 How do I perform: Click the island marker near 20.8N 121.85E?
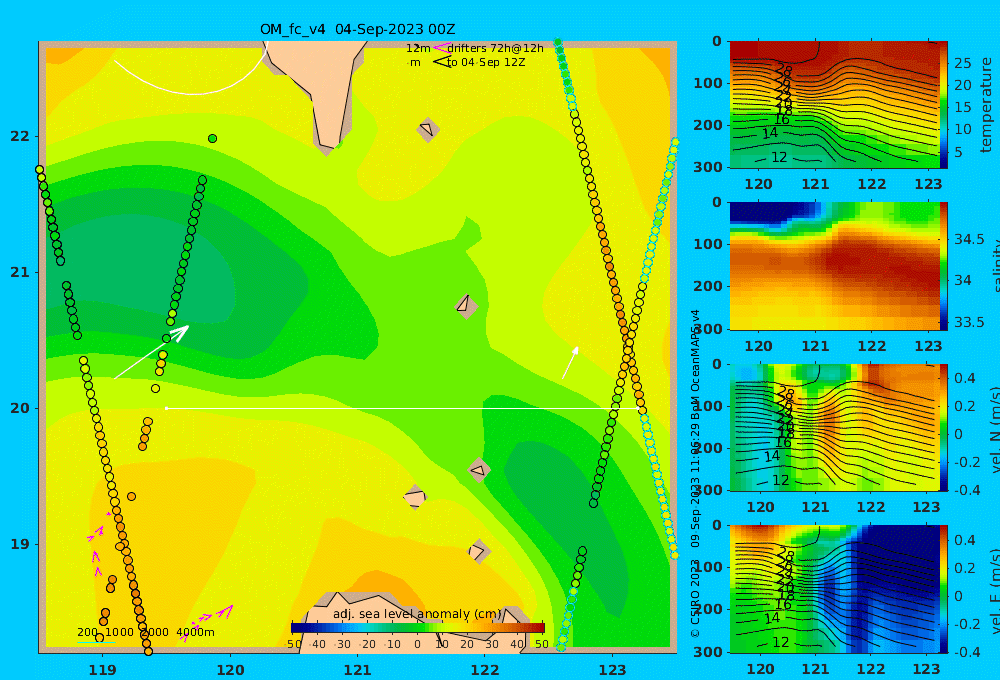[466, 306]
